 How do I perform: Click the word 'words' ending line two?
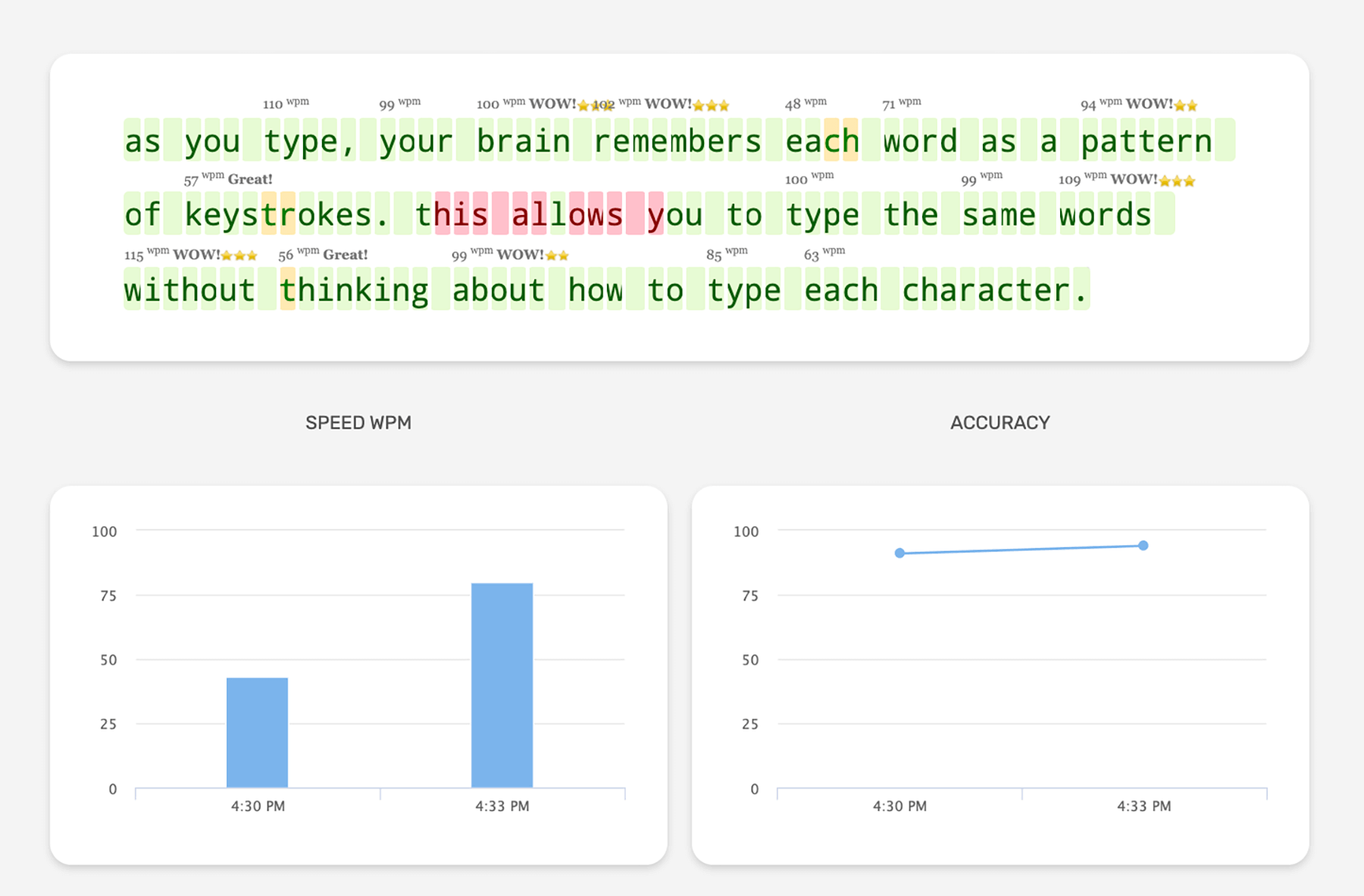[1106, 215]
